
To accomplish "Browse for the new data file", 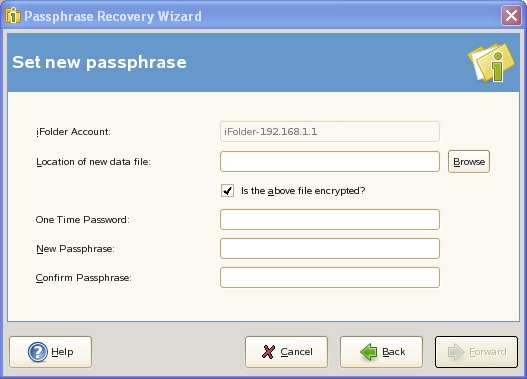I will pos(469,162).
